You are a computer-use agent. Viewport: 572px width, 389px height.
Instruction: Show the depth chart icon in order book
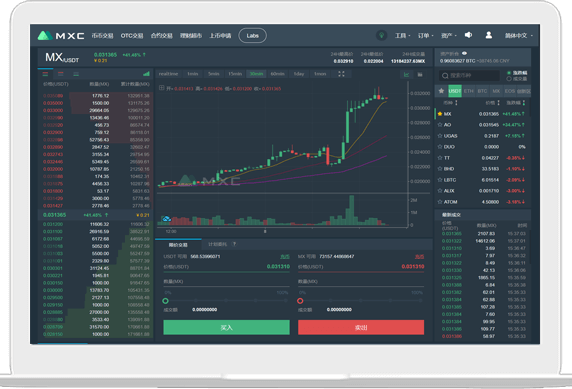pyautogui.click(x=146, y=74)
